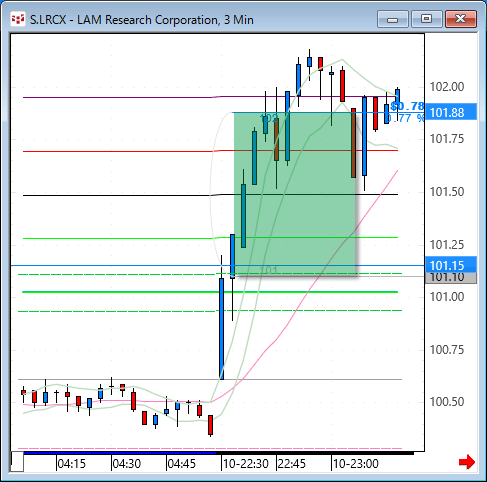Click the 102.00 price axis value
Viewport: 487px width, 482px height.
click(447, 87)
